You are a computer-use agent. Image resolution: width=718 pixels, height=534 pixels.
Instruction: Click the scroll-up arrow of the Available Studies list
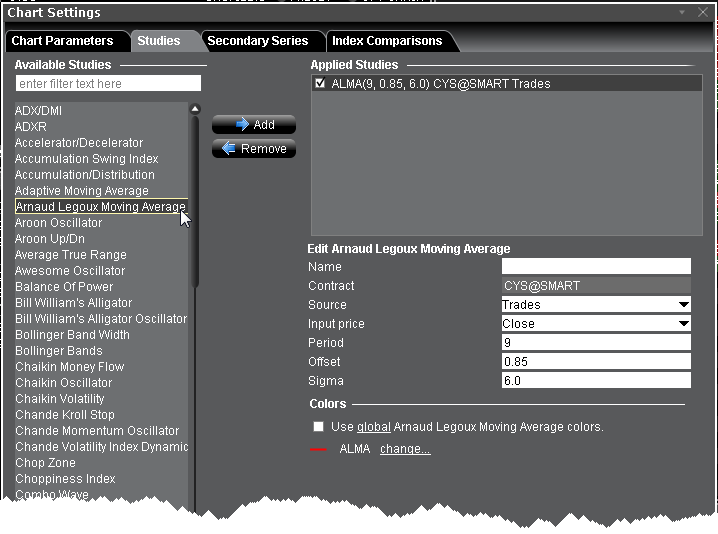pyautogui.click(x=195, y=109)
